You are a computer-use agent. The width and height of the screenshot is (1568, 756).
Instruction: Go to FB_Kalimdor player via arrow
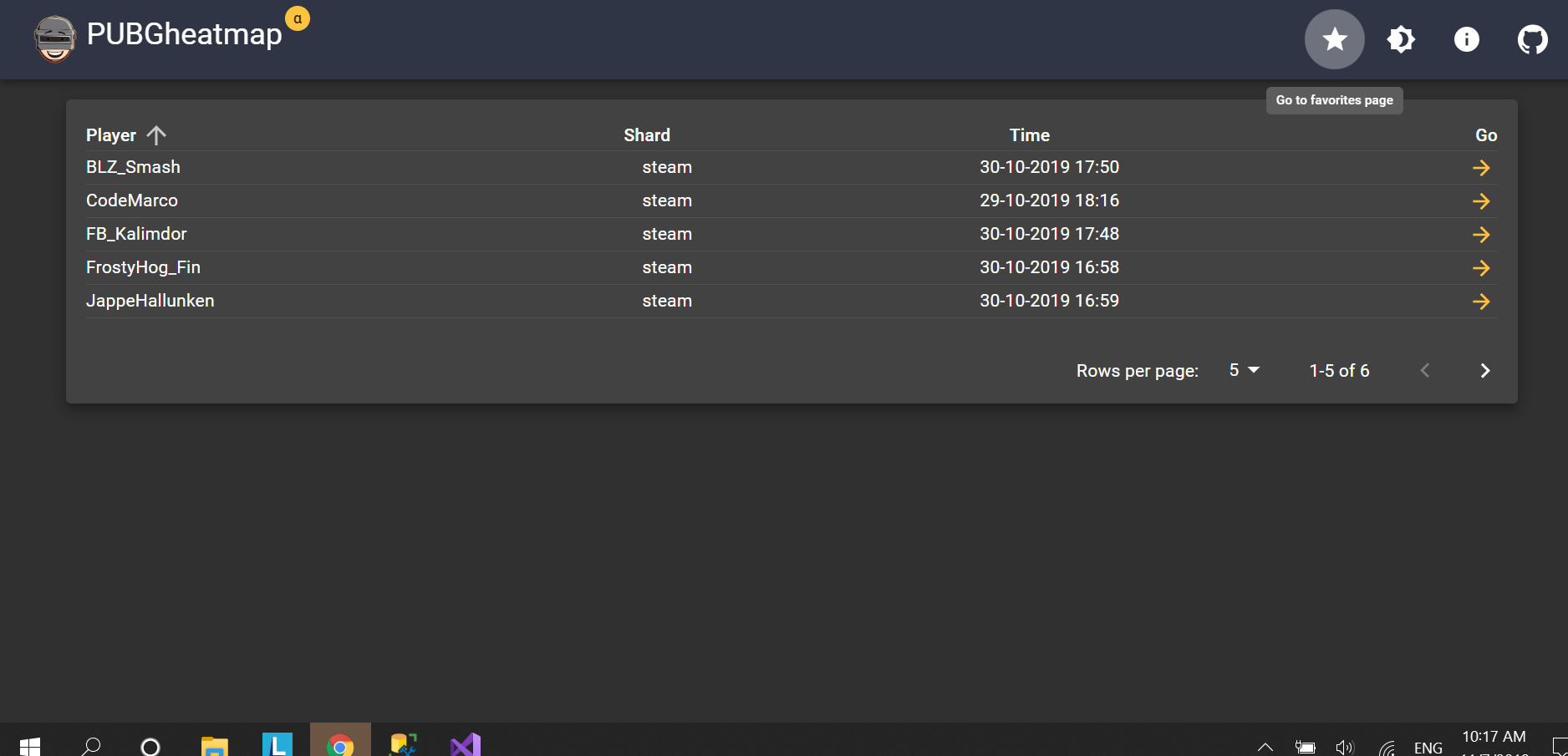(x=1481, y=235)
